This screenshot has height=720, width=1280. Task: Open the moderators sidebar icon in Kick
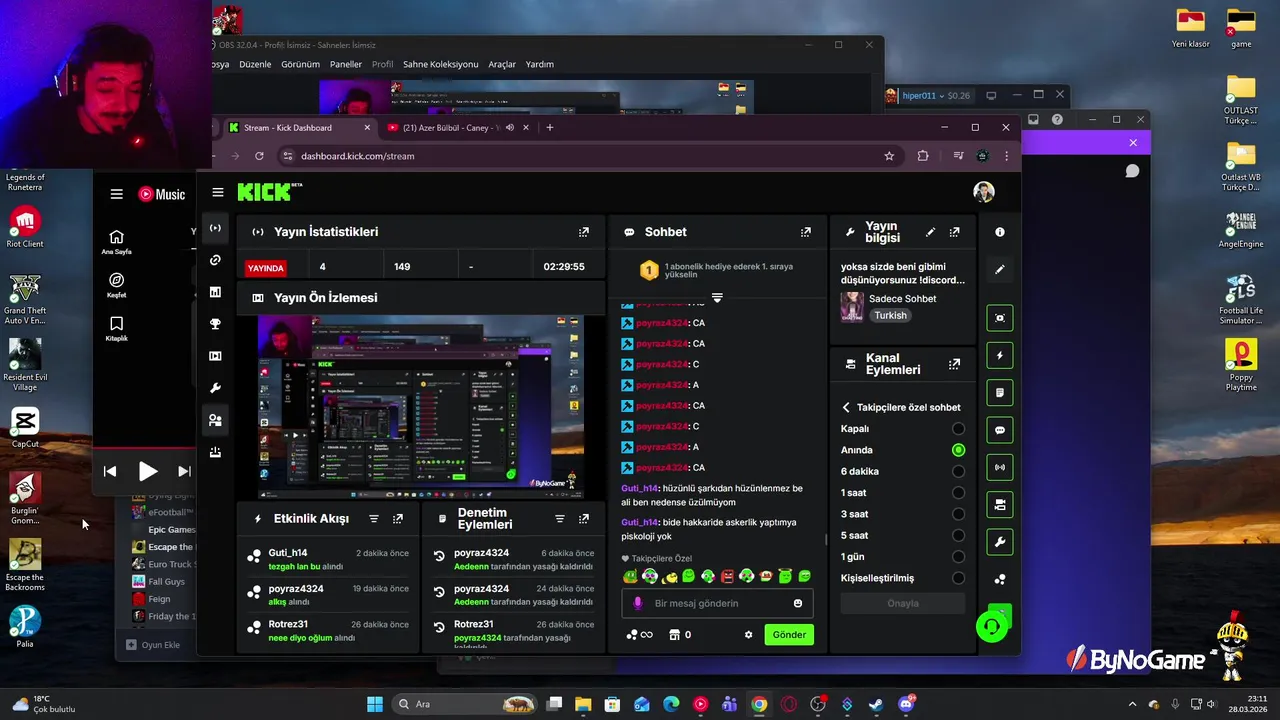215,420
